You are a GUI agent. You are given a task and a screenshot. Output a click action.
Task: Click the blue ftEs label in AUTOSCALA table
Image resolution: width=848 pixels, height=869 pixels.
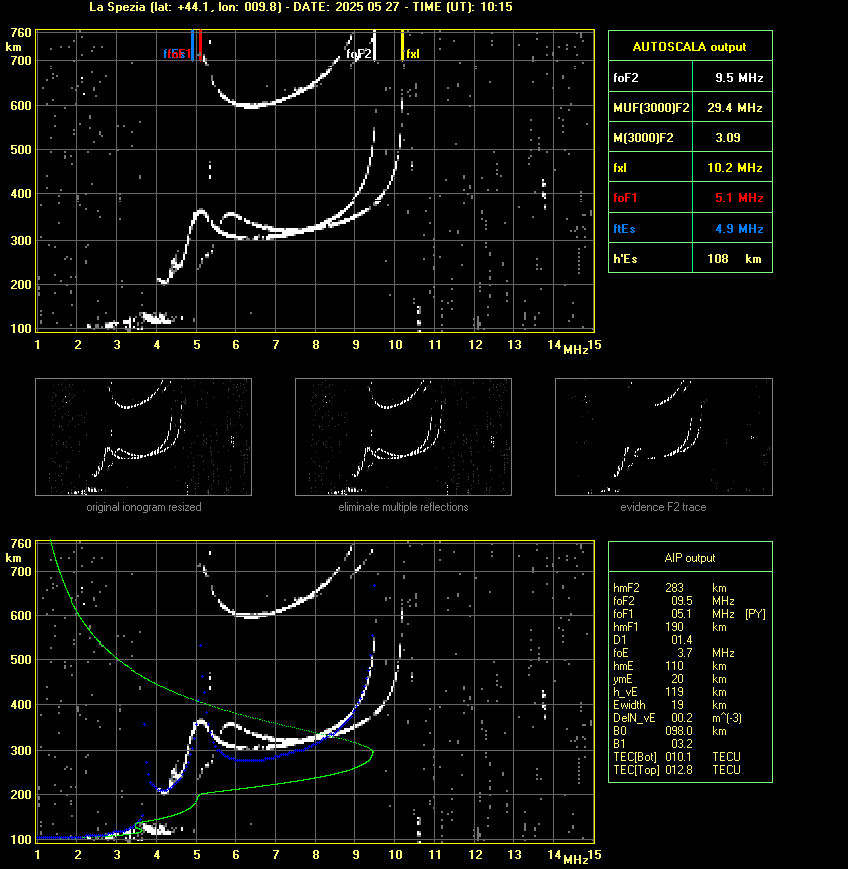pos(624,228)
